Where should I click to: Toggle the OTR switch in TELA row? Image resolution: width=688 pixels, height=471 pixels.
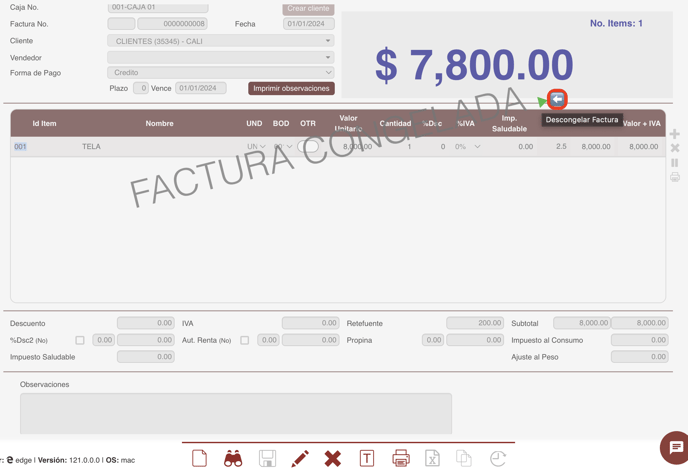pyautogui.click(x=308, y=147)
